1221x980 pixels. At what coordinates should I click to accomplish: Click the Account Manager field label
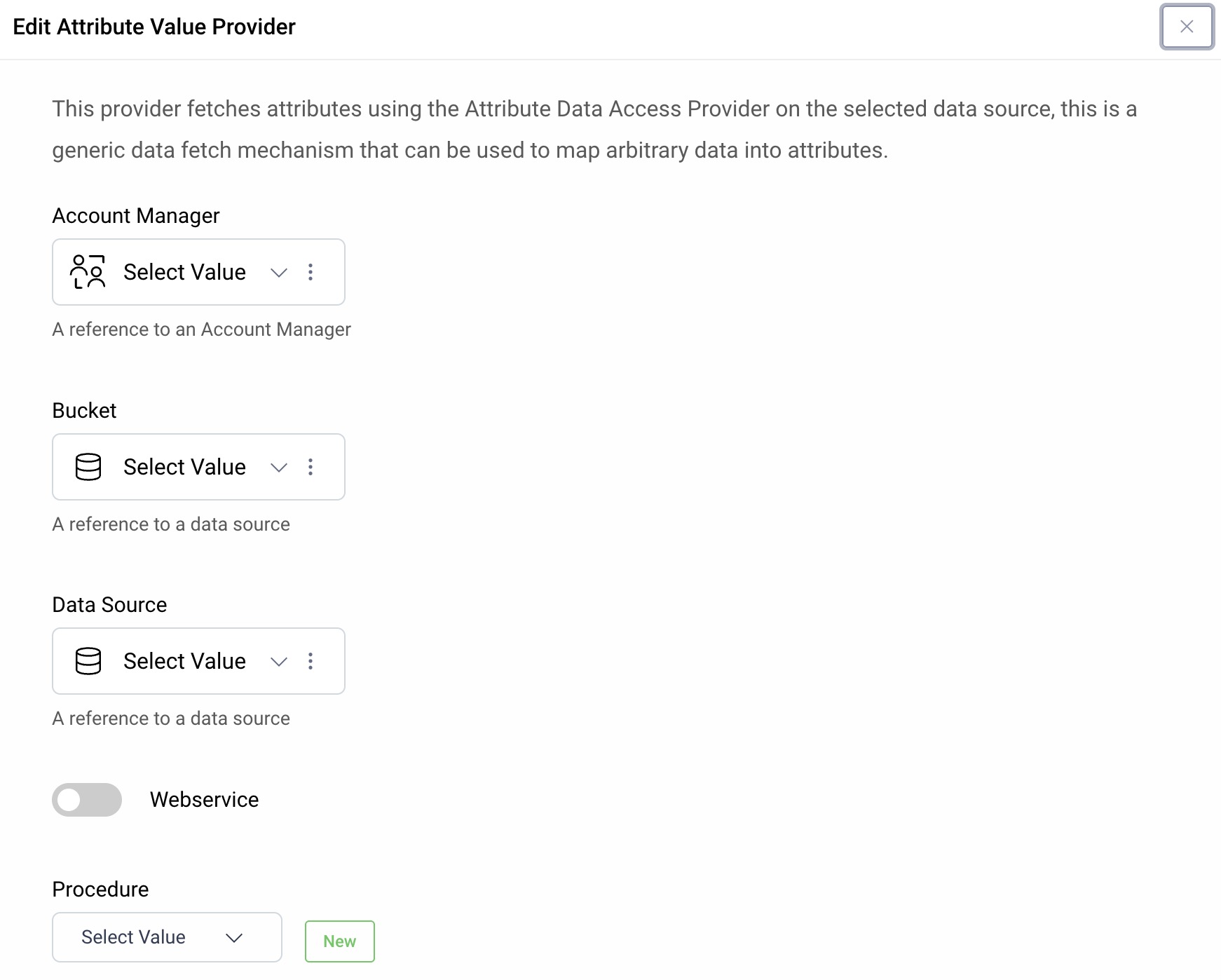coord(136,216)
